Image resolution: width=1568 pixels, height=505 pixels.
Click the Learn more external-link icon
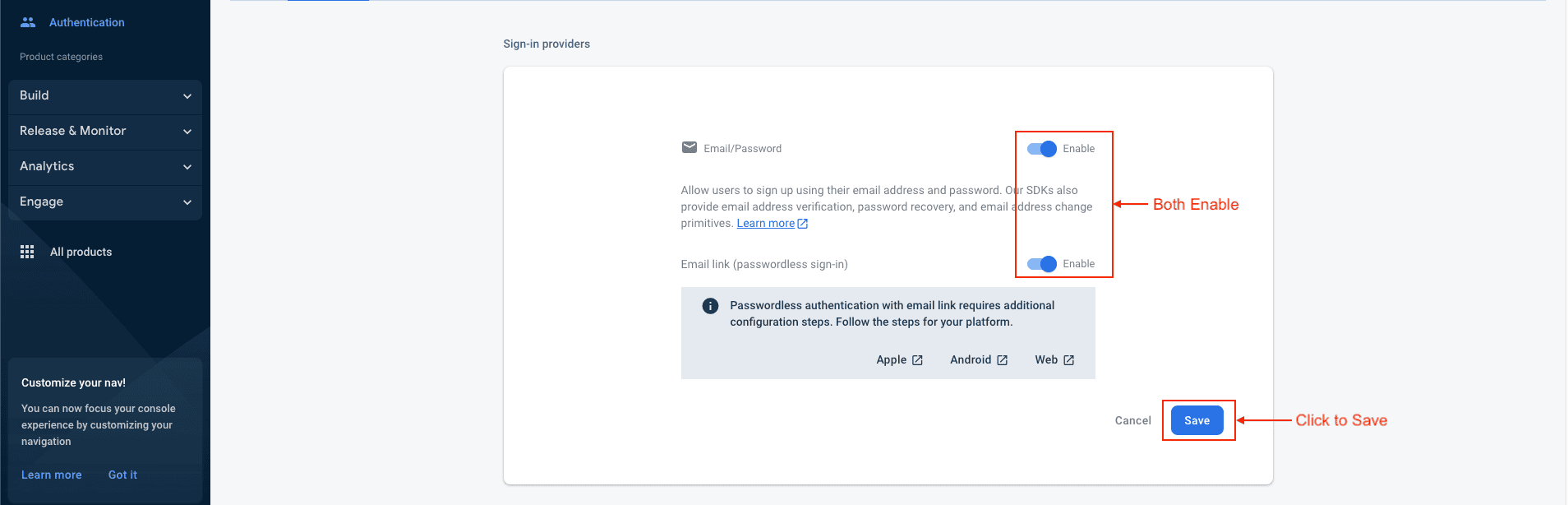coord(803,224)
